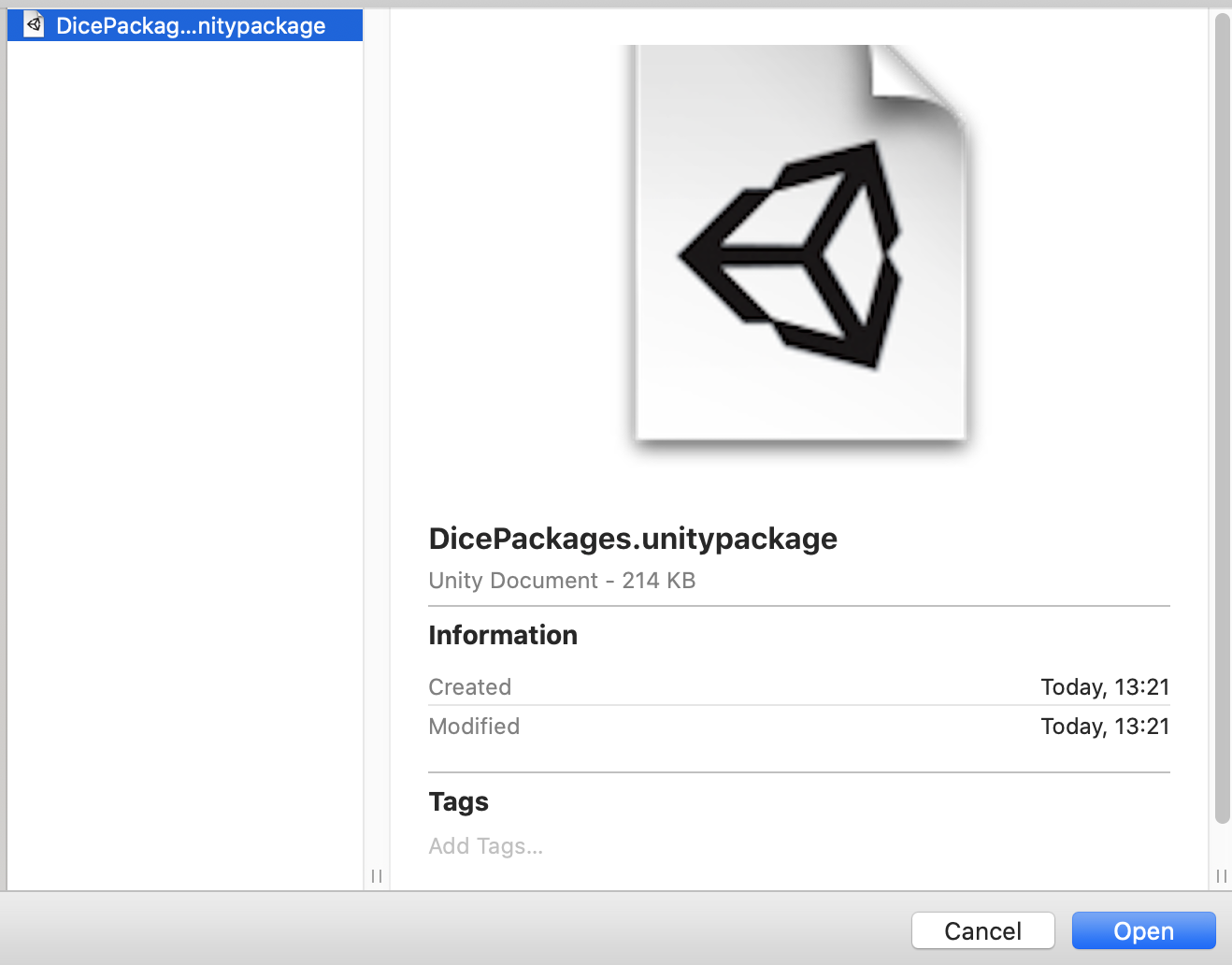This screenshot has height=965, width=1232.
Task: Select DicePackag...nitypackage file row
Action: point(185,25)
